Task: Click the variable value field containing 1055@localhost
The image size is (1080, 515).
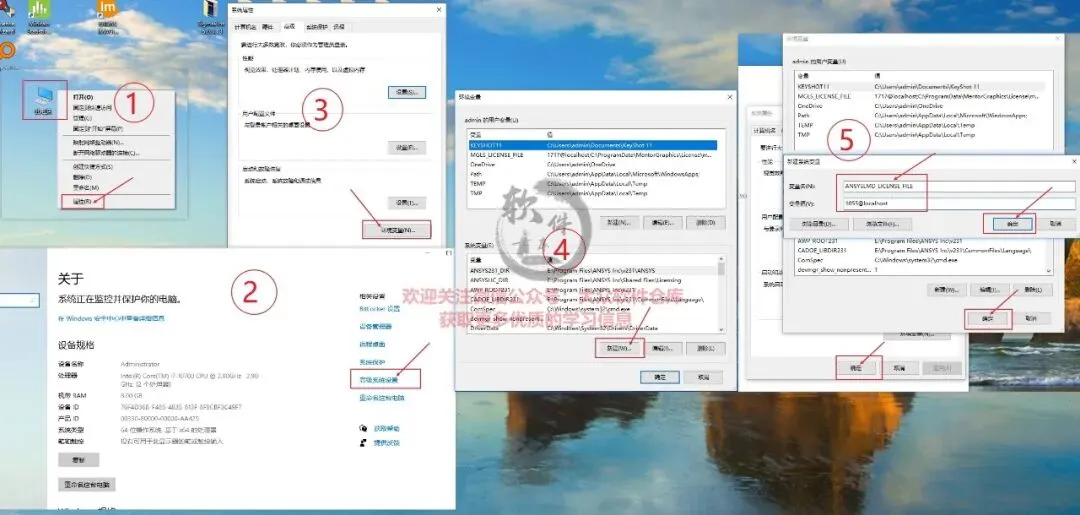Action: click(957, 204)
